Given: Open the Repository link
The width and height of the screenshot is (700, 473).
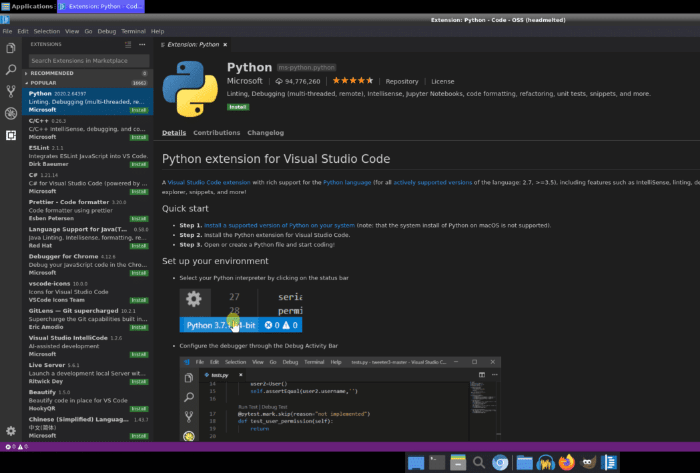Looking at the screenshot, I should pyautogui.click(x=402, y=81).
